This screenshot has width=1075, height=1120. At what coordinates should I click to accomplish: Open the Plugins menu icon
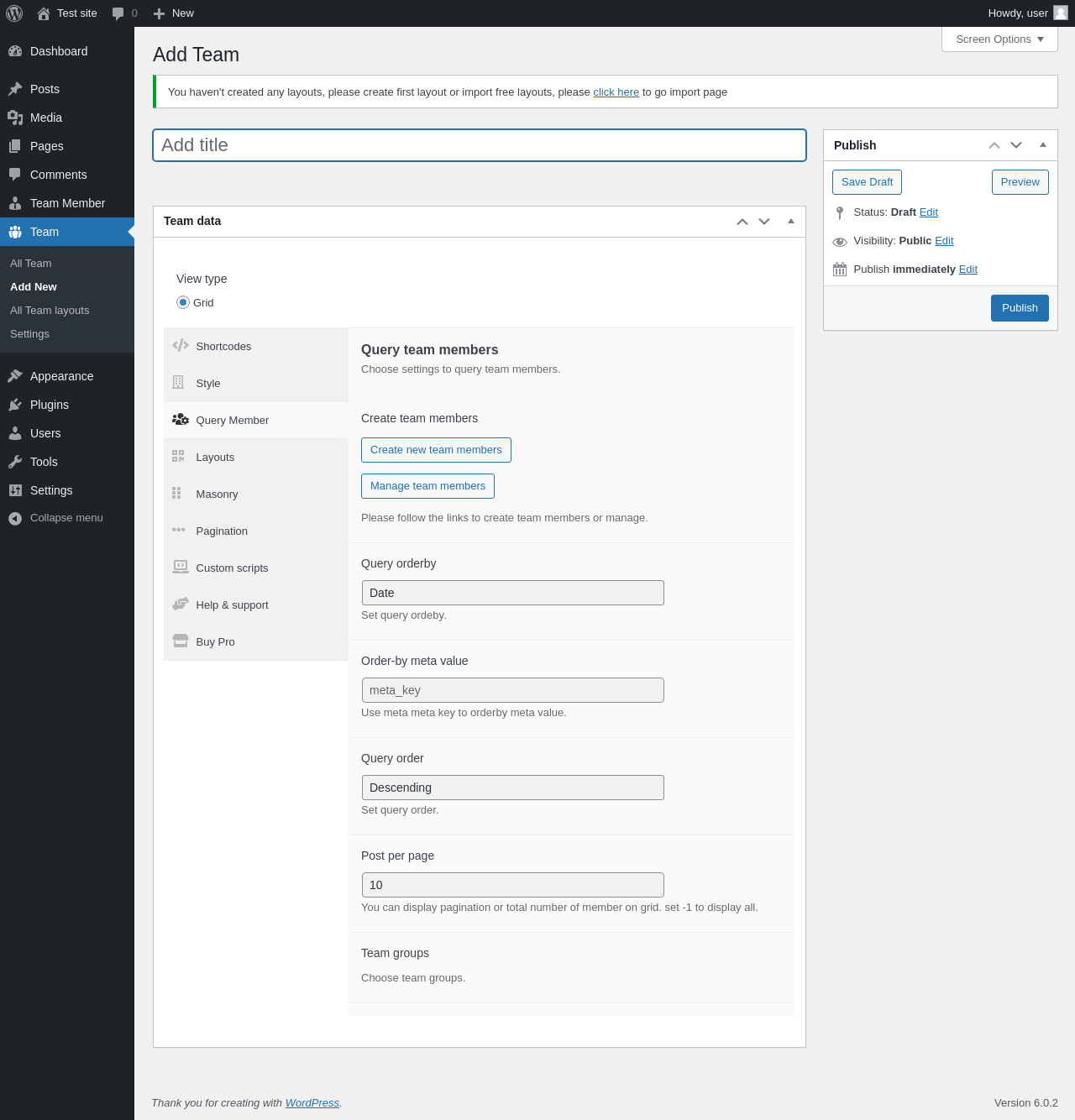[x=15, y=405]
